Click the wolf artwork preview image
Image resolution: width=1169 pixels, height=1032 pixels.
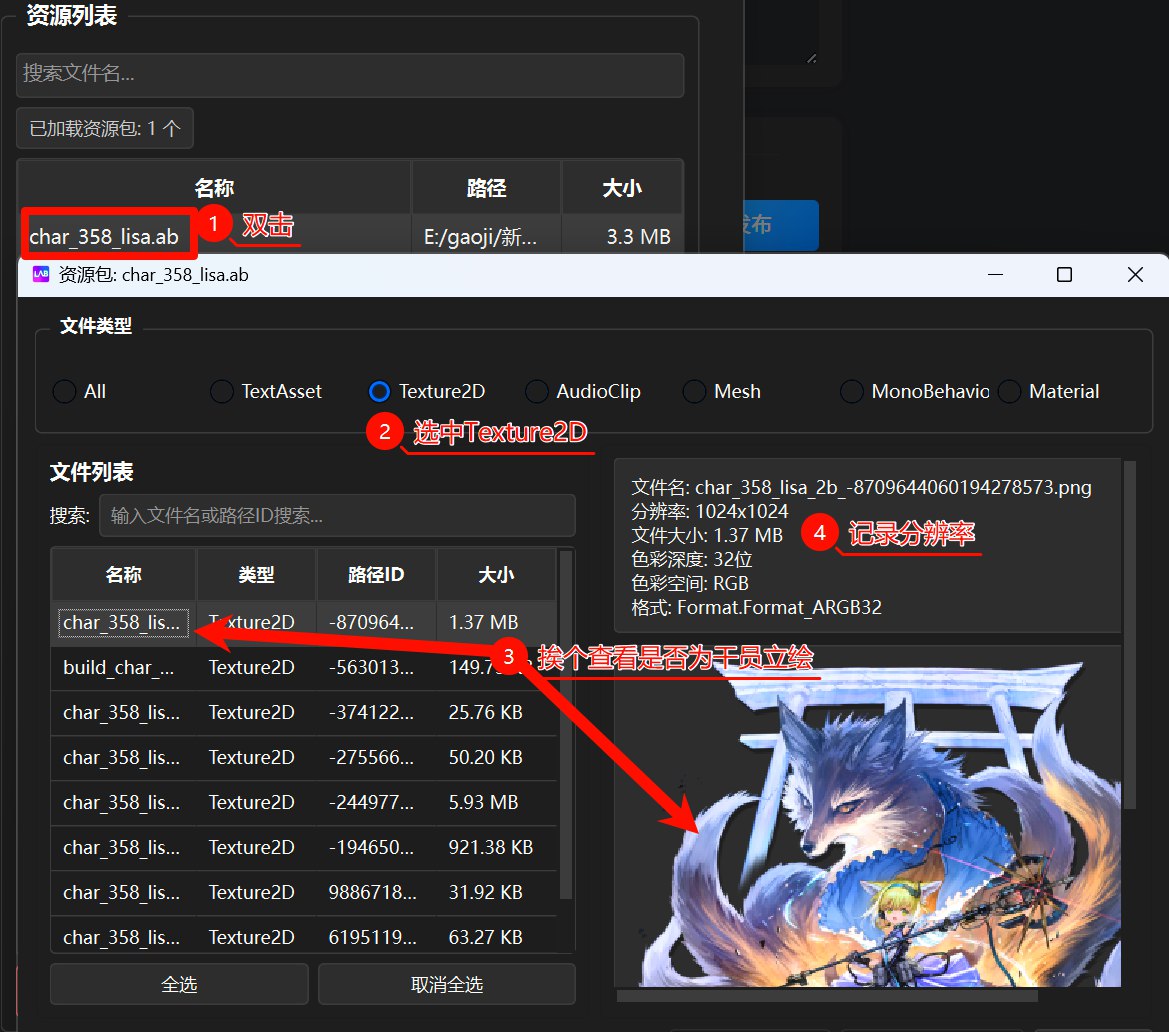coord(868,820)
